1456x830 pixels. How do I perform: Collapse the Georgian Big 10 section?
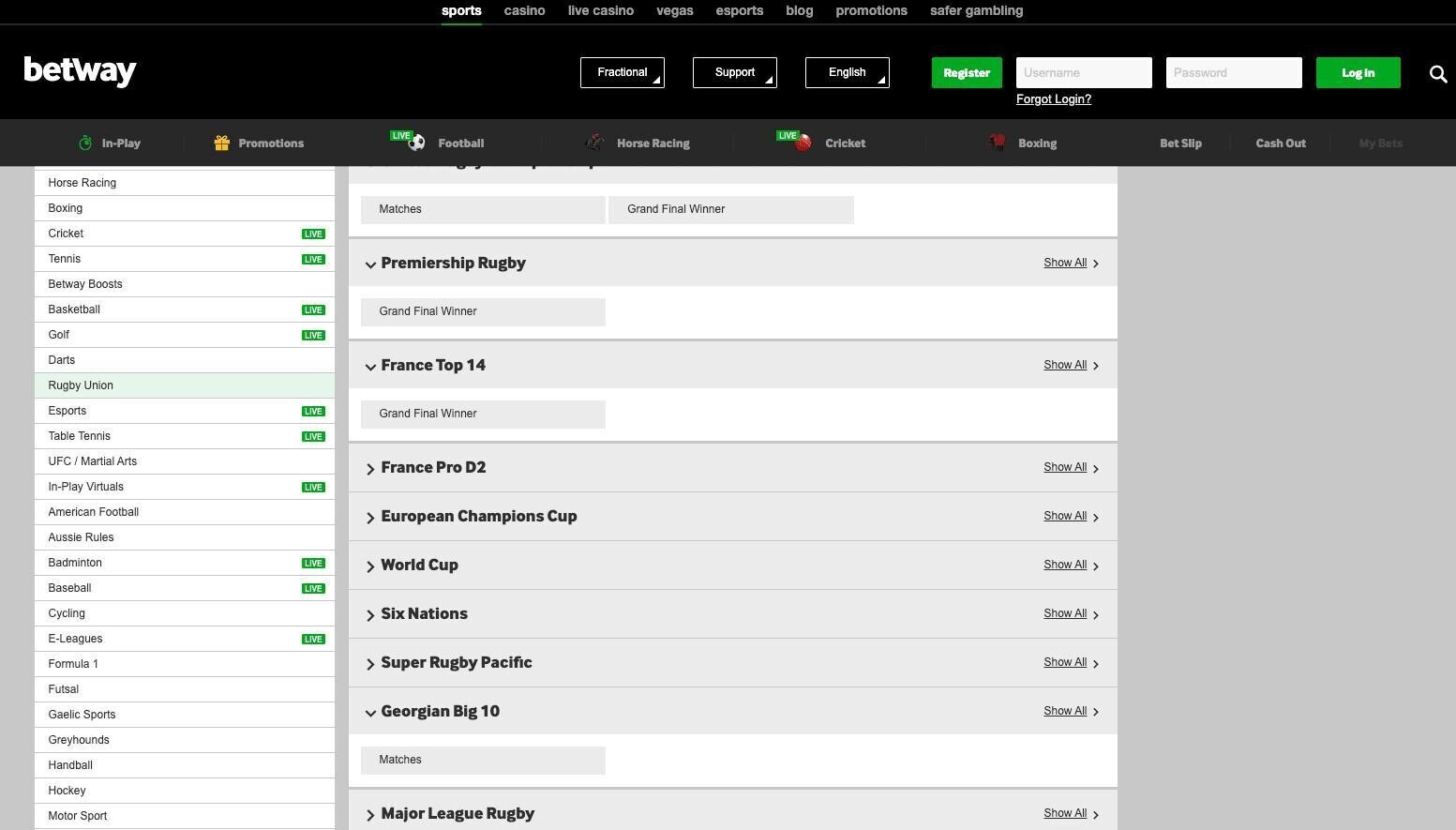pyautogui.click(x=370, y=713)
